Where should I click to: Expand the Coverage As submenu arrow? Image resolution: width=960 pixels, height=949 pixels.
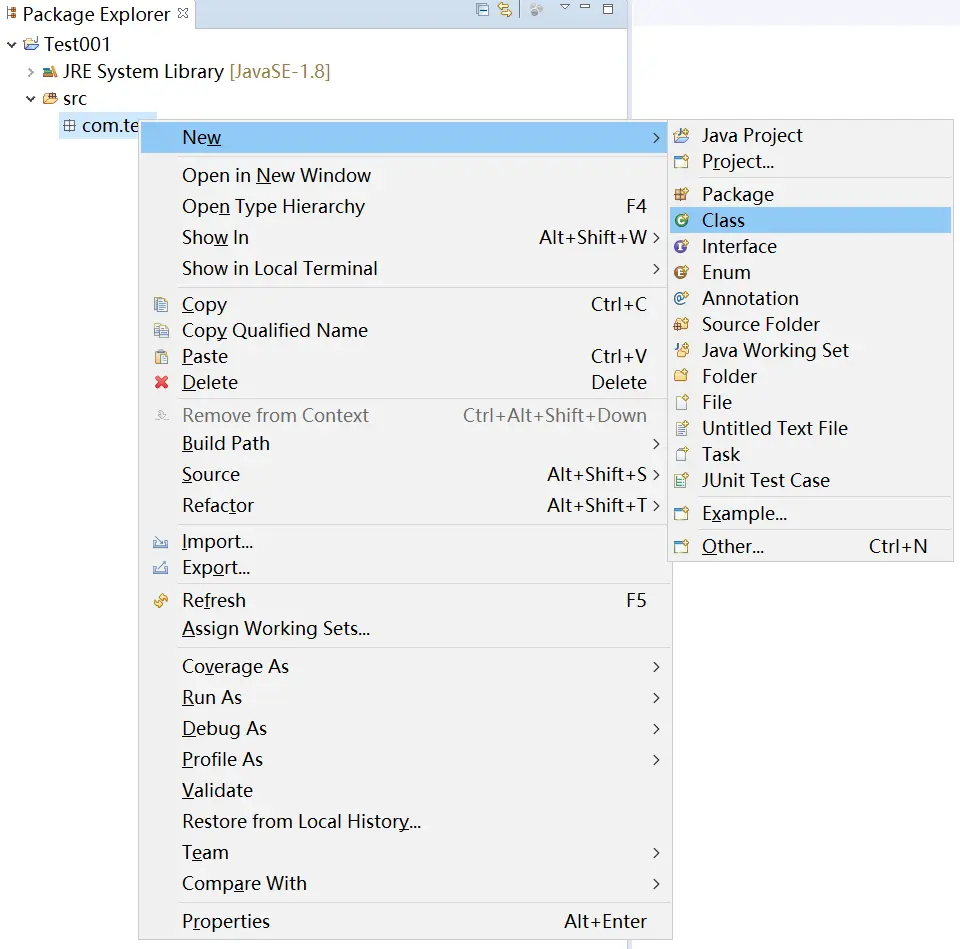(656, 667)
